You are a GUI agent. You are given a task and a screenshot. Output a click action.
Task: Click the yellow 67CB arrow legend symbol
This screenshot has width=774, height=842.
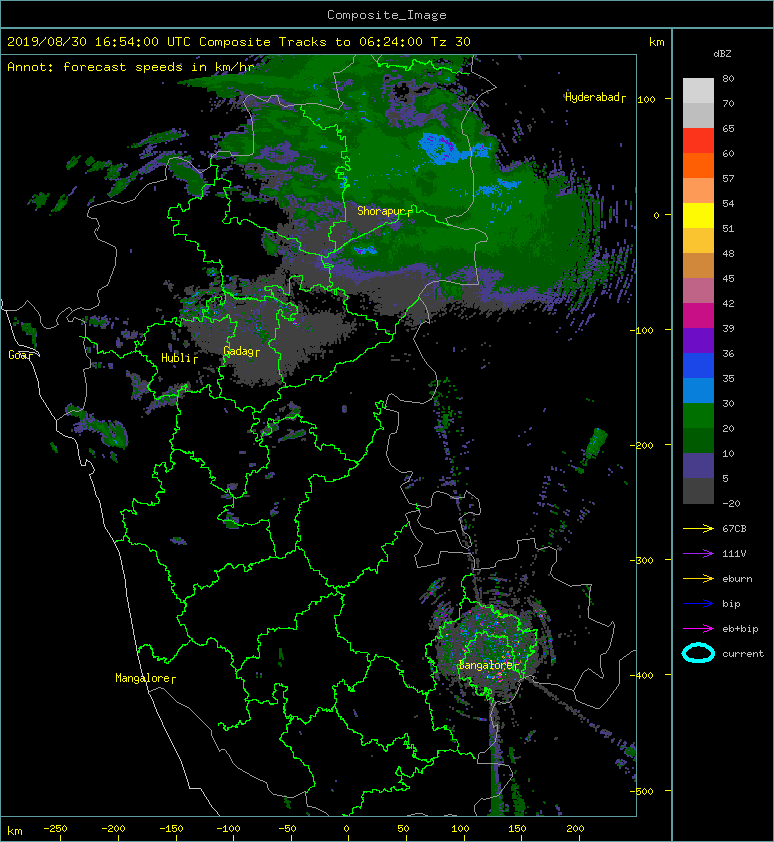click(698, 528)
